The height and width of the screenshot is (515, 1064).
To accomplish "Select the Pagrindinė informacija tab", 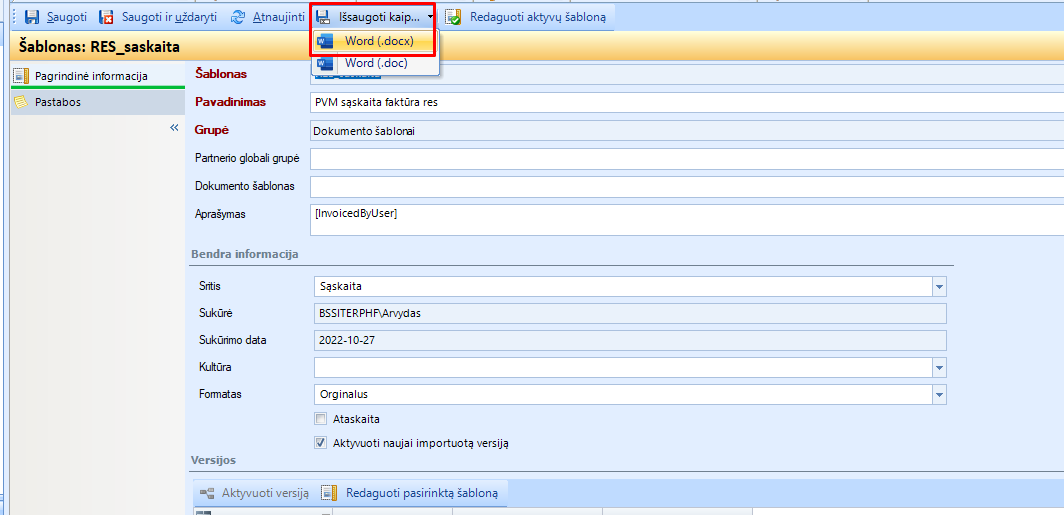I will tap(90, 76).
